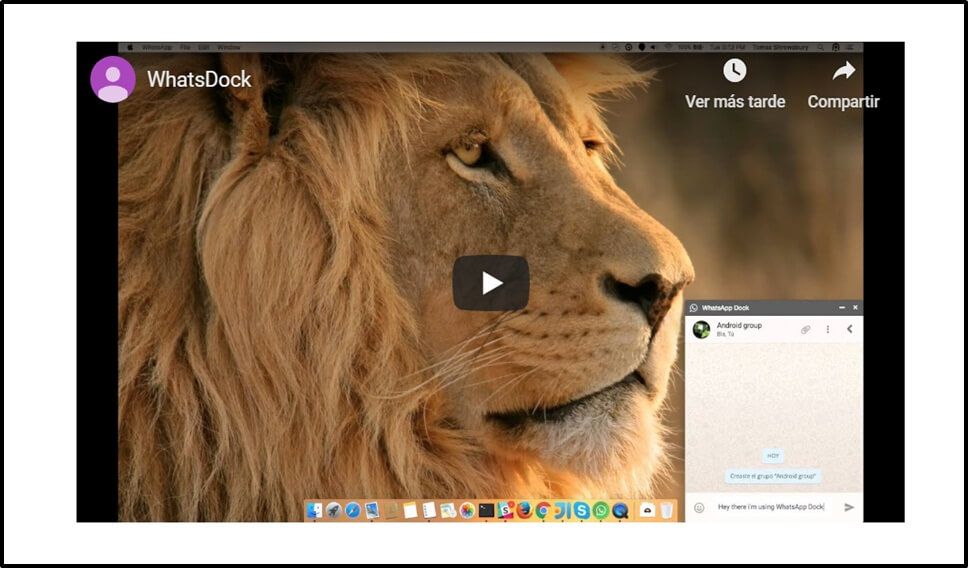970x569 pixels.
Task: Open the emoji picker smiley
Action: click(699, 507)
